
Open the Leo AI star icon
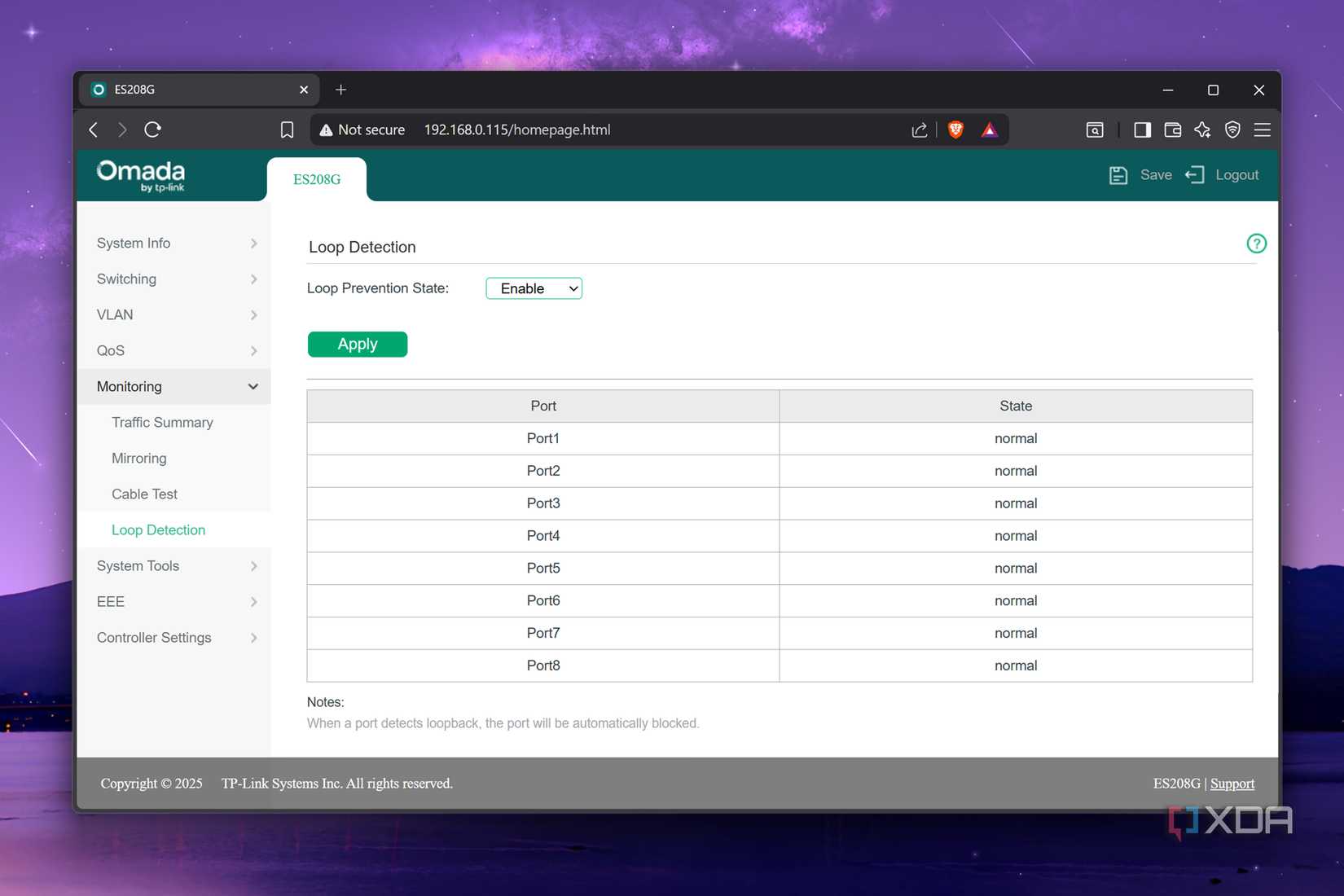pos(1202,130)
